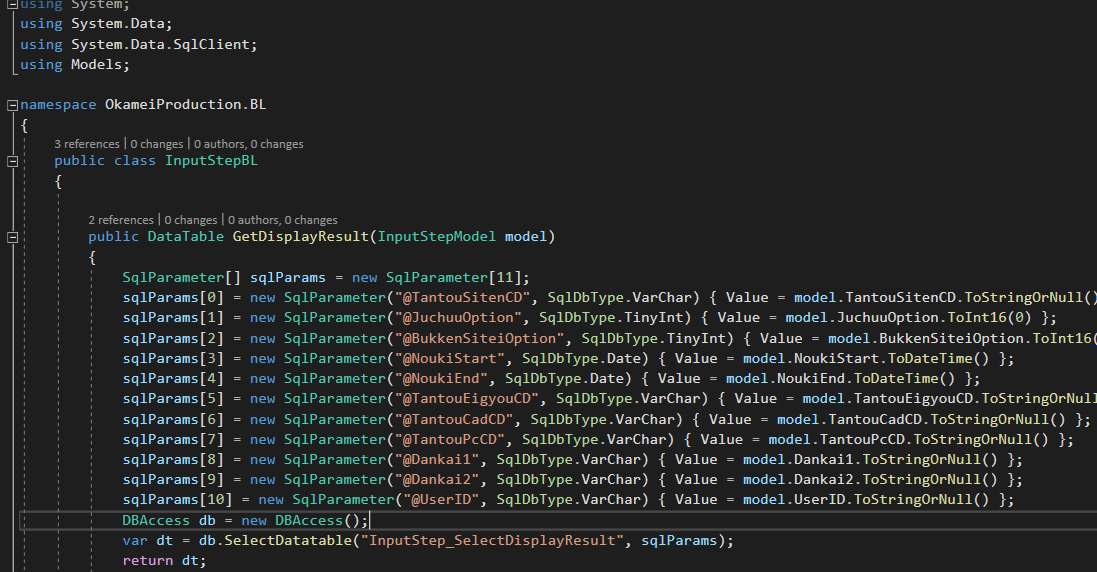
Task: Click '0 changes' CodeLens above class InputStepBL
Action: pyautogui.click(x=157, y=144)
